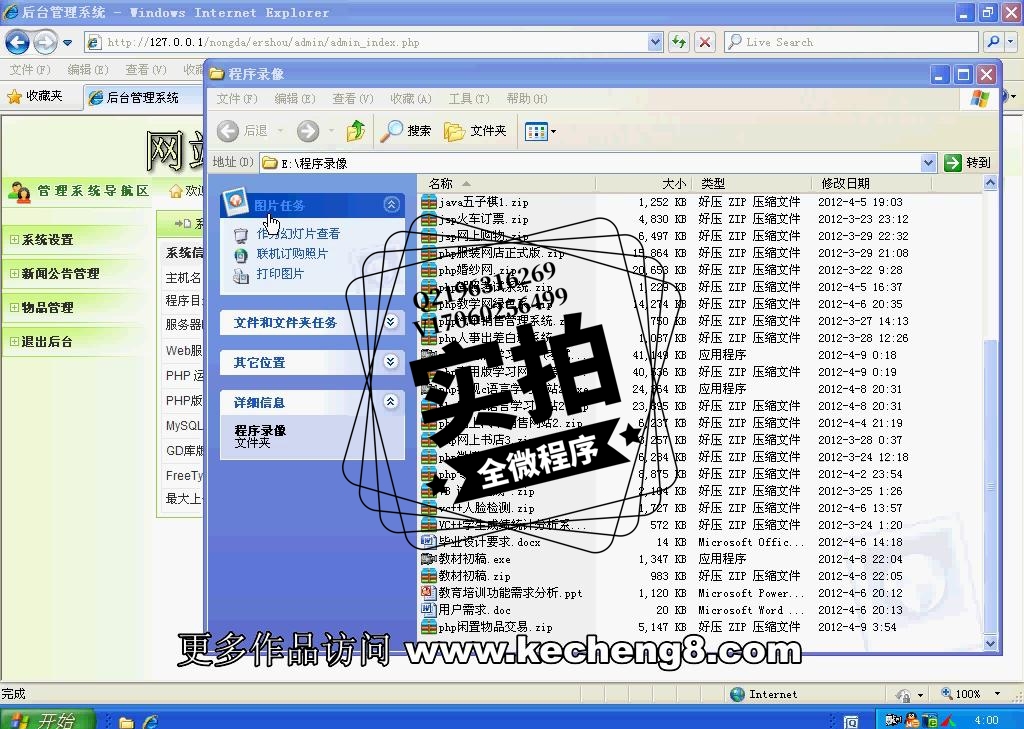Screen dimensions: 1024x729
Task: Select the 教材初稿.zip archive icon
Action: pyautogui.click(x=428, y=575)
